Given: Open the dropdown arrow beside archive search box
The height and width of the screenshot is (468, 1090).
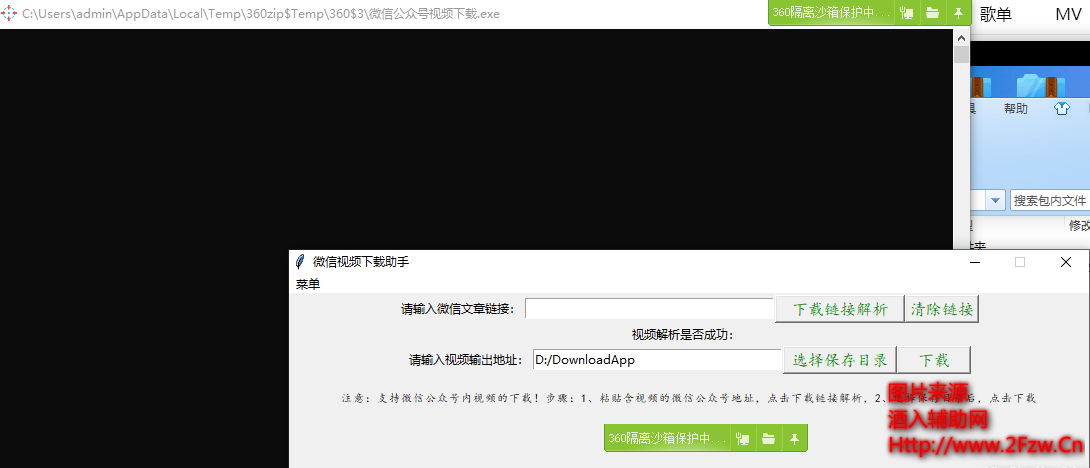Looking at the screenshot, I should tap(995, 201).
